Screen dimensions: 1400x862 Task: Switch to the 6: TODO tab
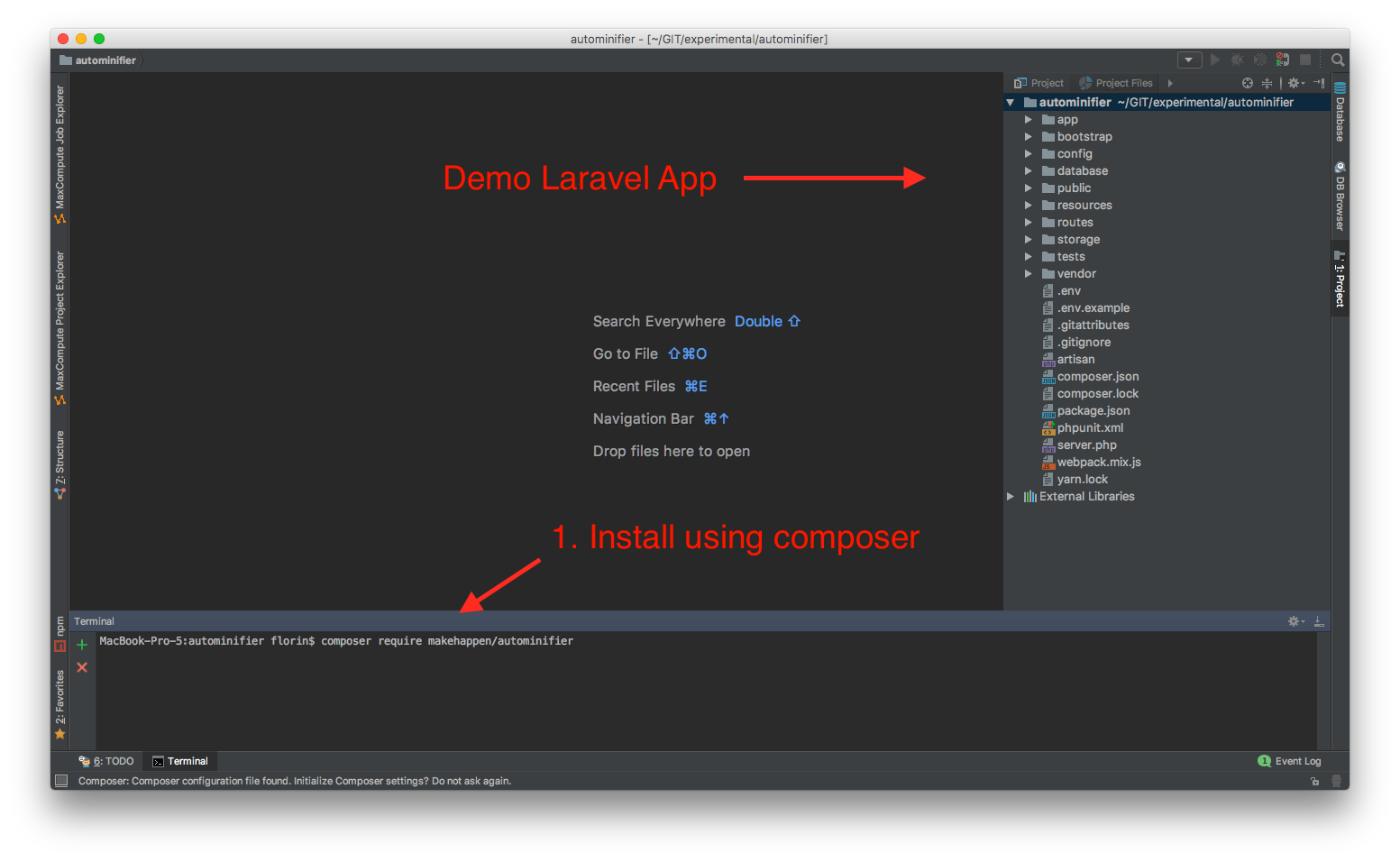[x=106, y=762]
